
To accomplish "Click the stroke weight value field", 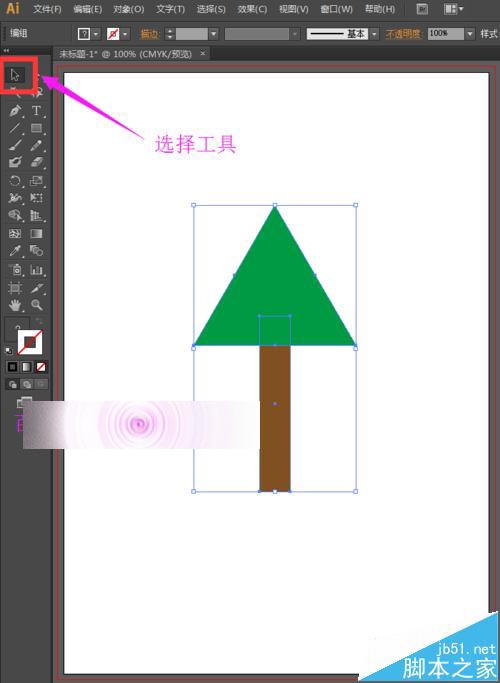I will pyautogui.click(x=192, y=34).
